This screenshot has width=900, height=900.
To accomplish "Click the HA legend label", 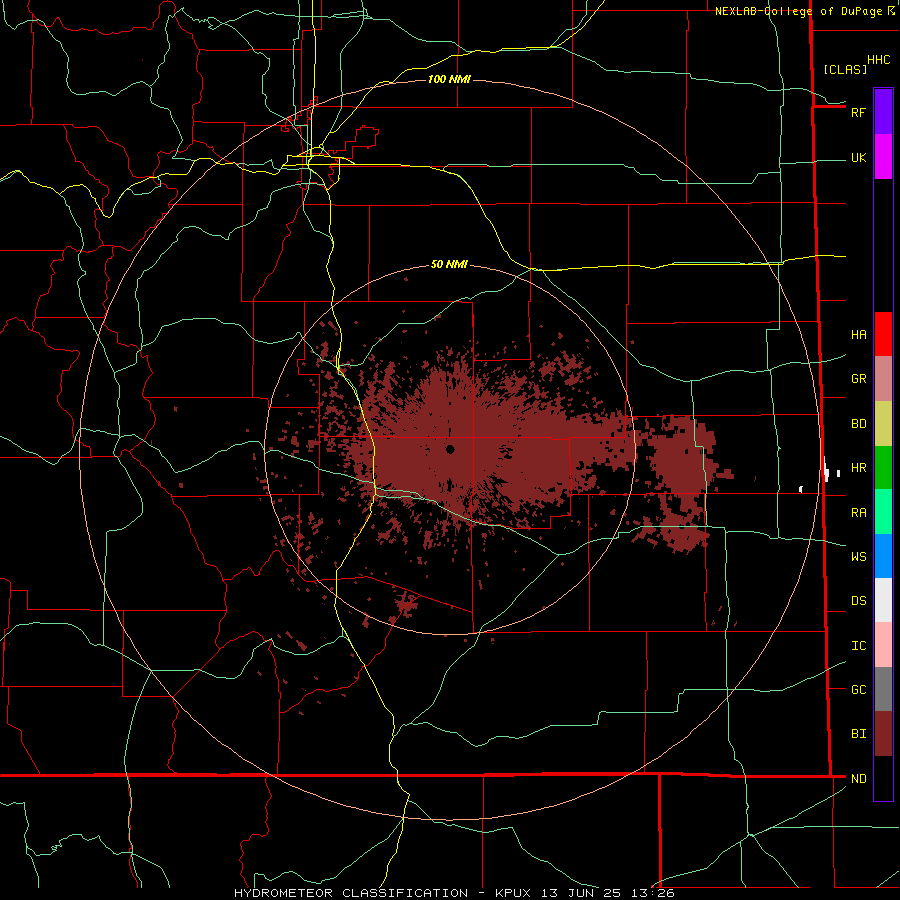I will [x=858, y=335].
